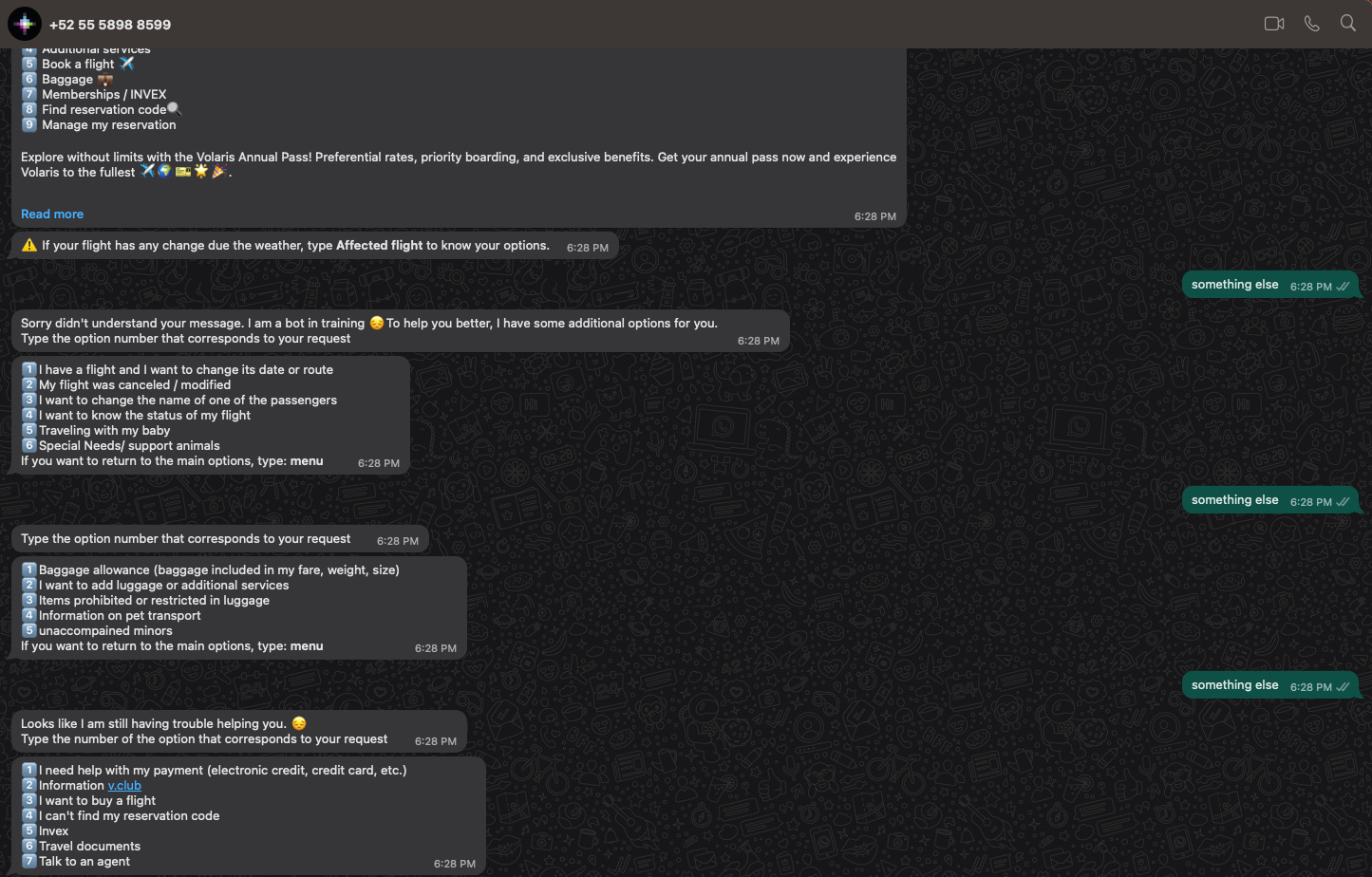Click 'Find reservation code' option text
Viewport: 1372px width, 877px height.
pyautogui.click(x=104, y=110)
